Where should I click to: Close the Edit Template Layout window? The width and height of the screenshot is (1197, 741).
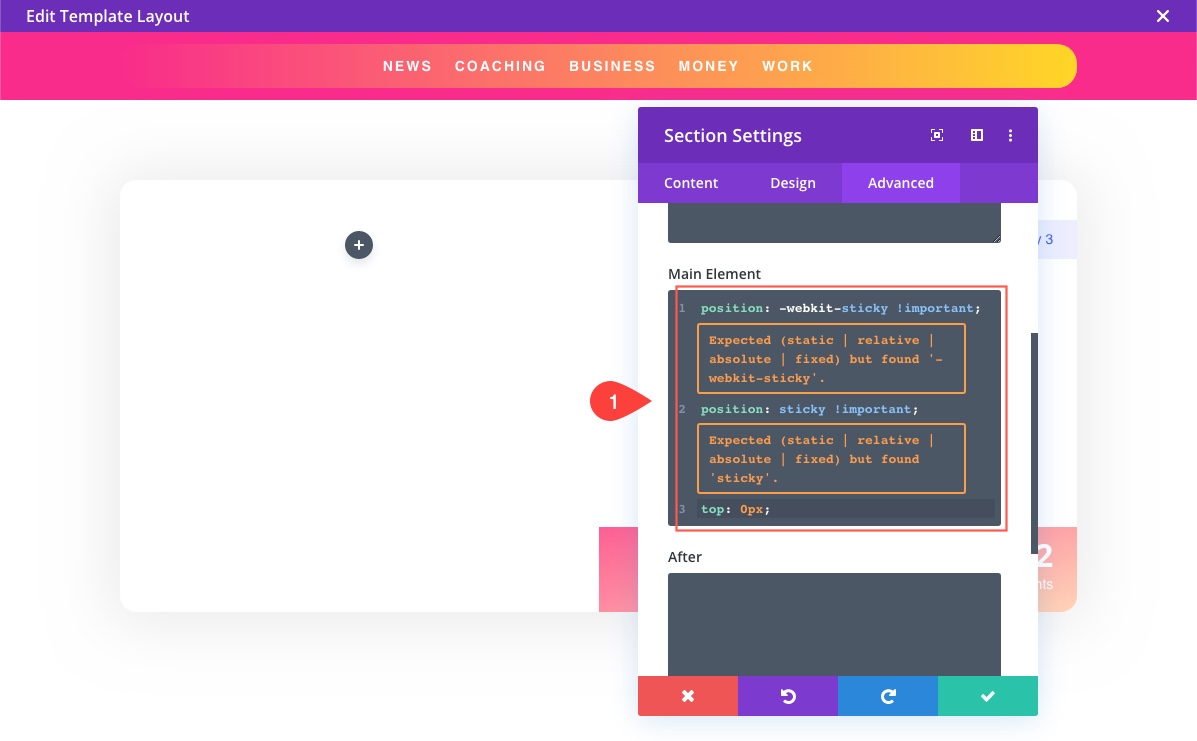[1163, 16]
